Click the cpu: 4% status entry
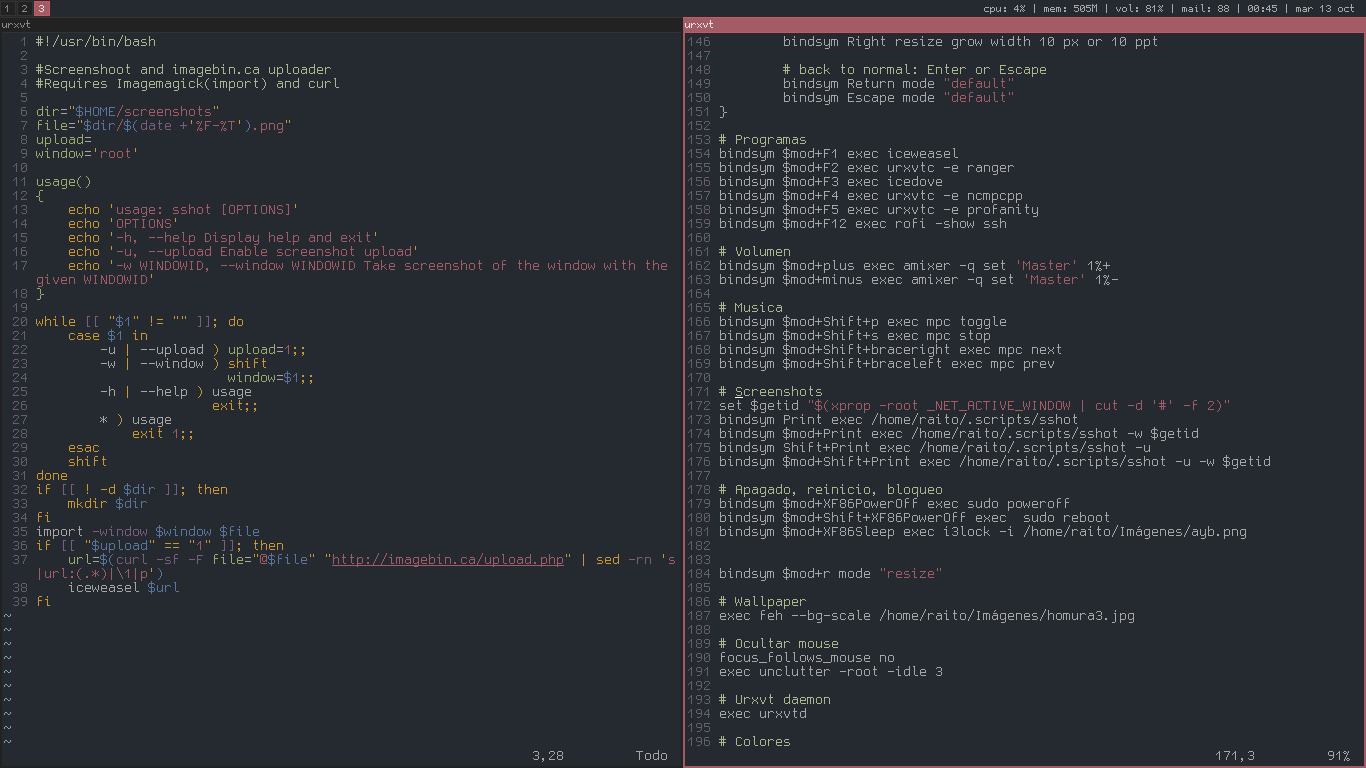 (x=1005, y=8)
